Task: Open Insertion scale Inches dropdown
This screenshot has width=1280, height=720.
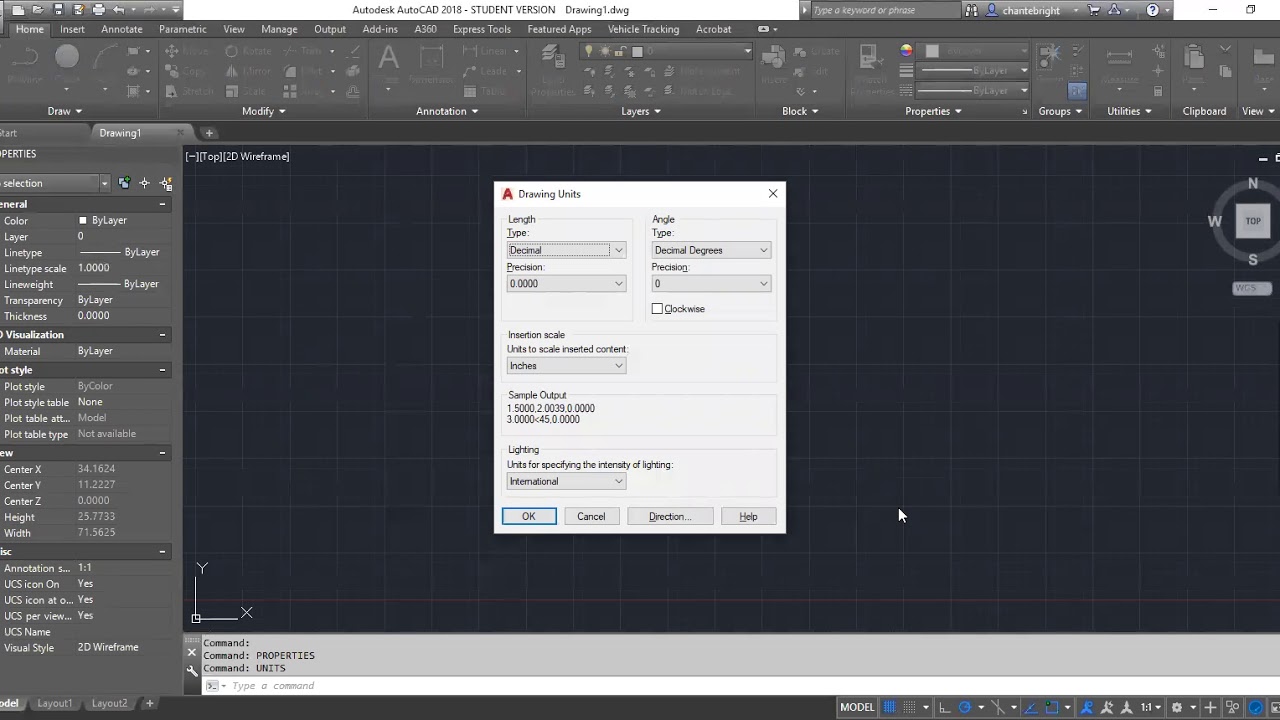Action: click(x=566, y=366)
